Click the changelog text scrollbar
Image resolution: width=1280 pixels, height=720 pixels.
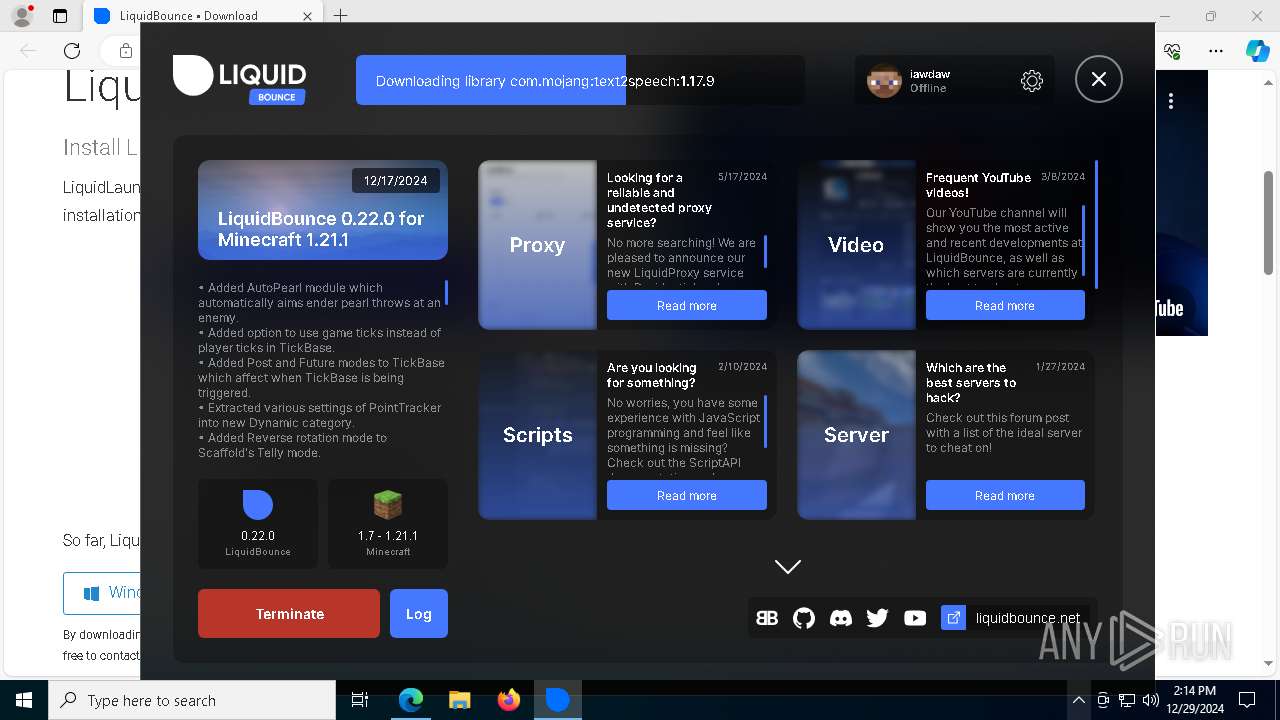pyautogui.click(x=446, y=292)
